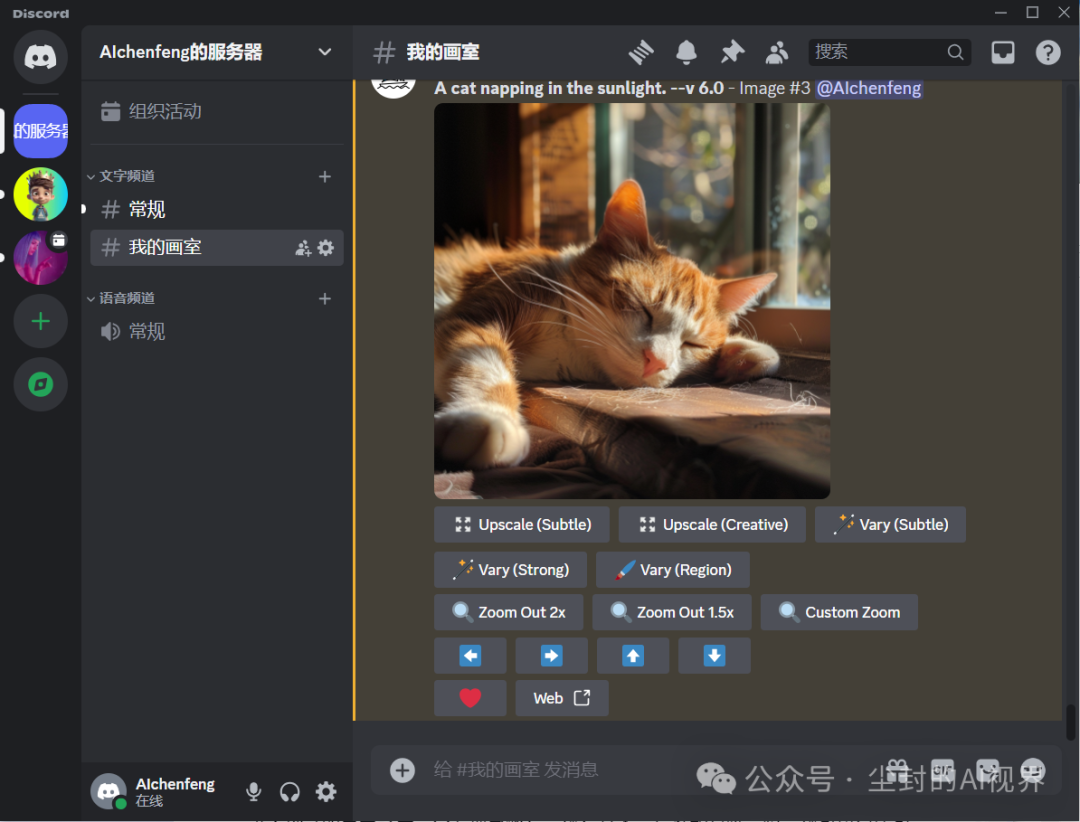Collapse the 语音频道 category
Image resolution: width=1080 pixels, height=822 pixels.
pyautogui.click(x=126, y=298)
